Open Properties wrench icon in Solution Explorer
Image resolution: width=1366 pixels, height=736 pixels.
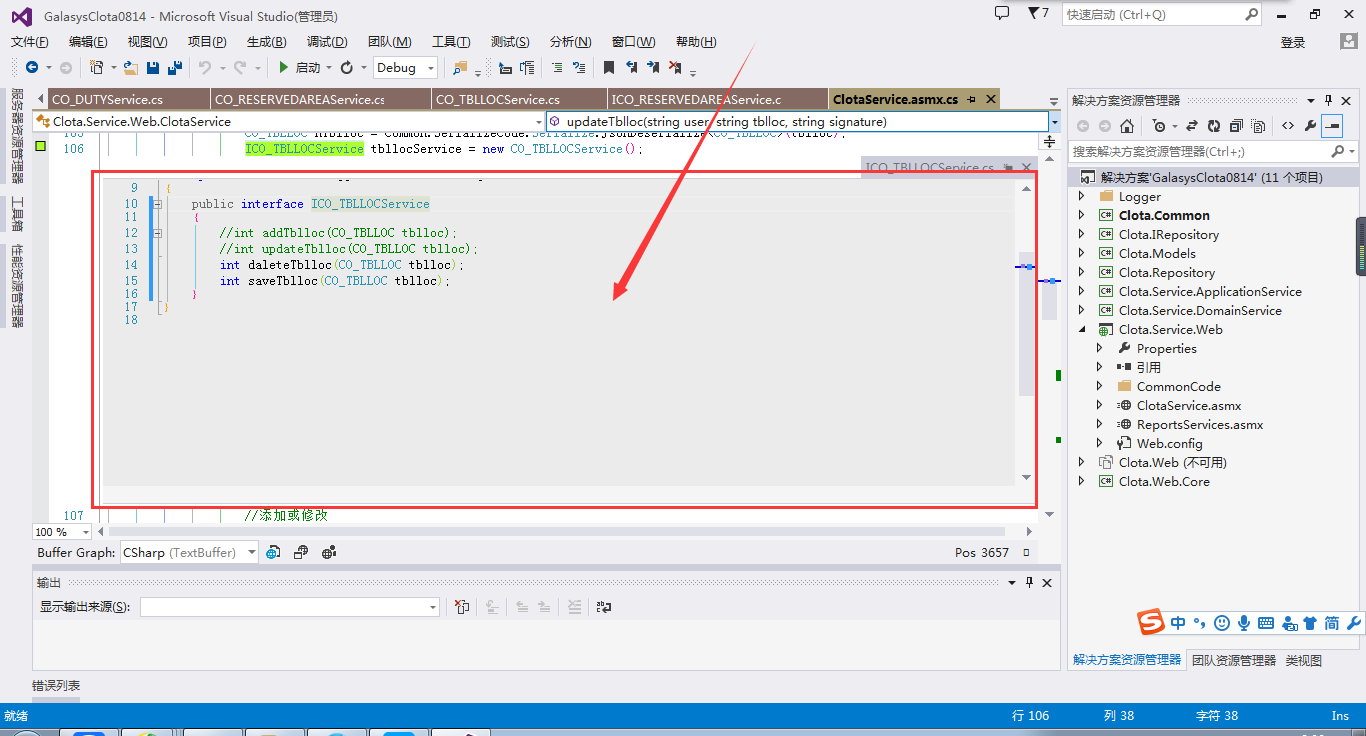coord(1310,126)
